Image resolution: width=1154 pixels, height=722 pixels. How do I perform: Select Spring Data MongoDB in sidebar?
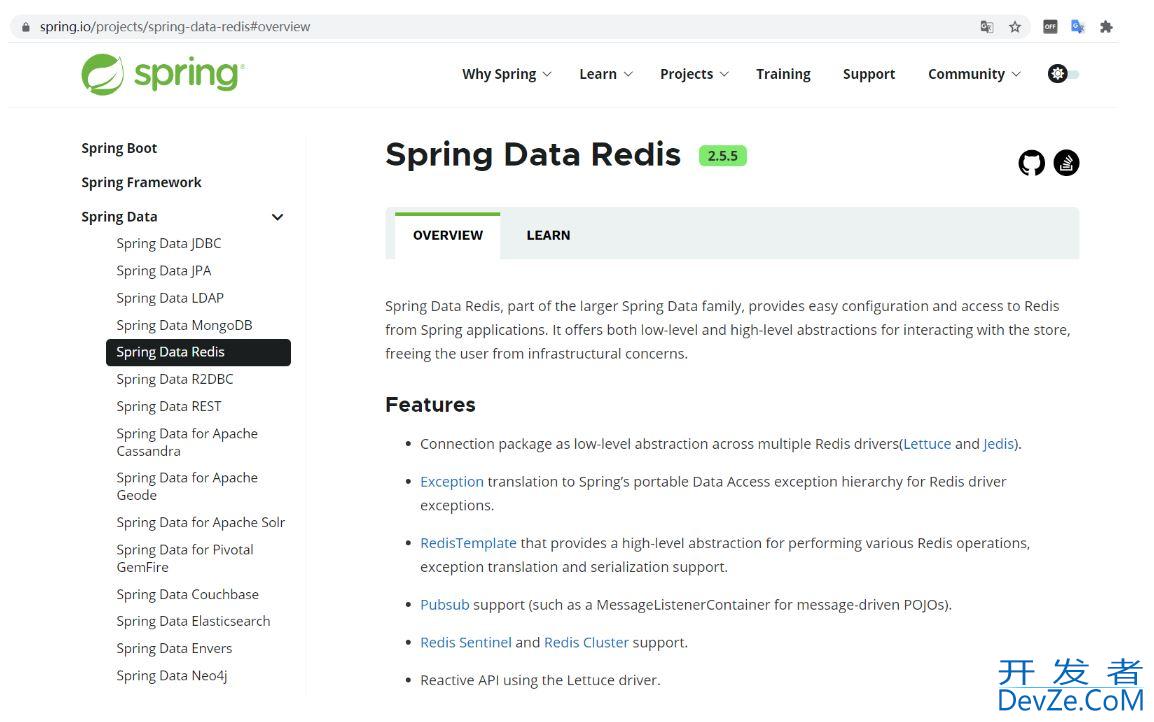[184, 325]
